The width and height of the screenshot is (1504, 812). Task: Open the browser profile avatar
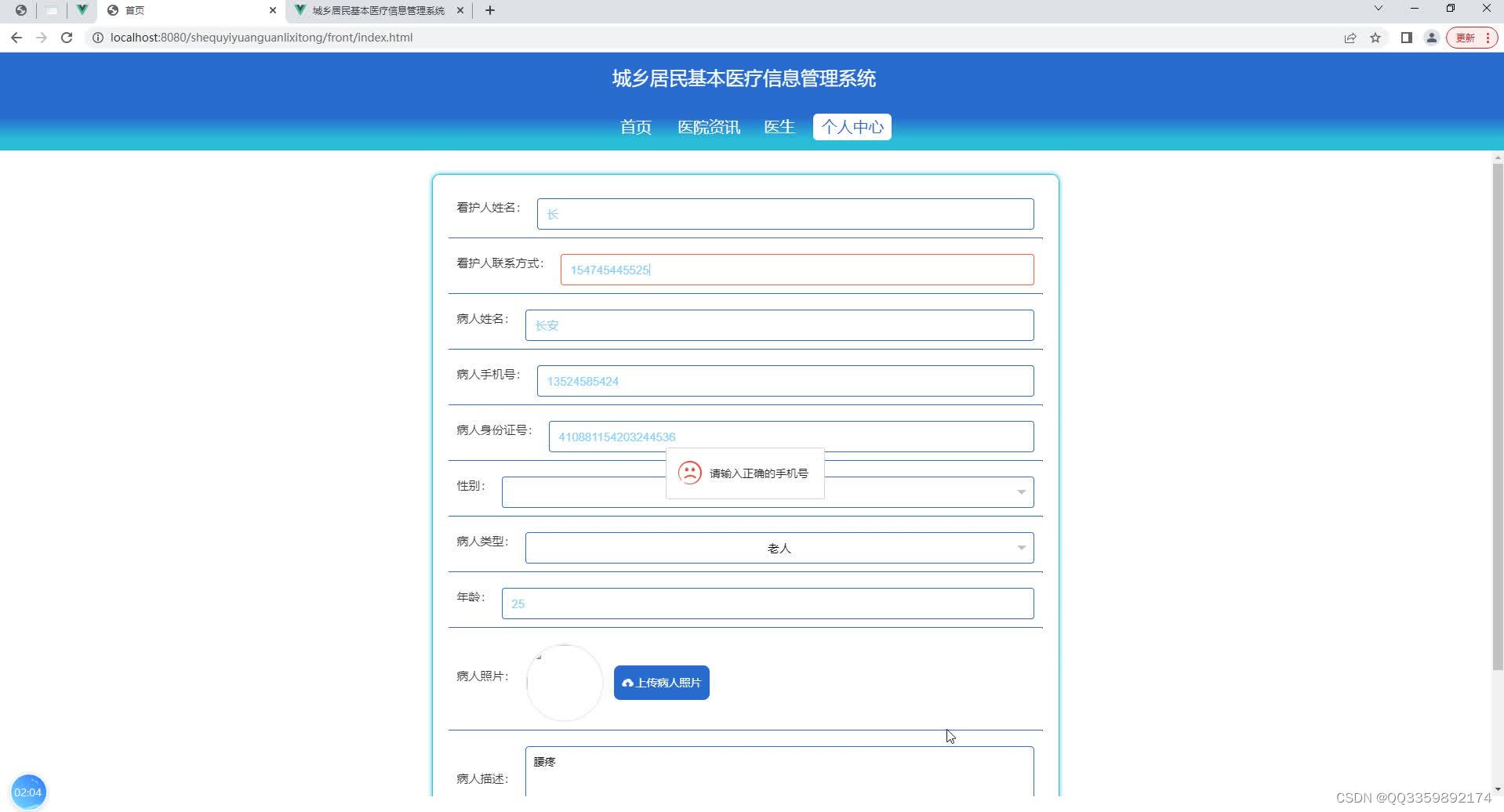pyautogui.click(x=1432, y=38)
